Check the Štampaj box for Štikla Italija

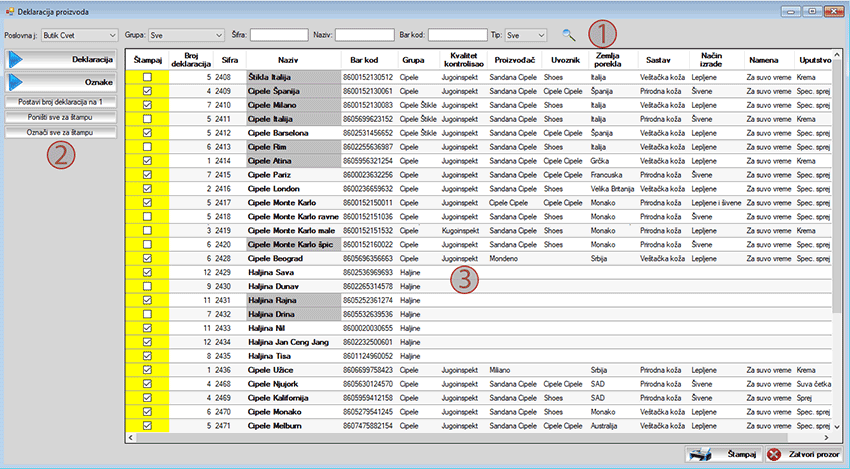[x=147, y=77]
